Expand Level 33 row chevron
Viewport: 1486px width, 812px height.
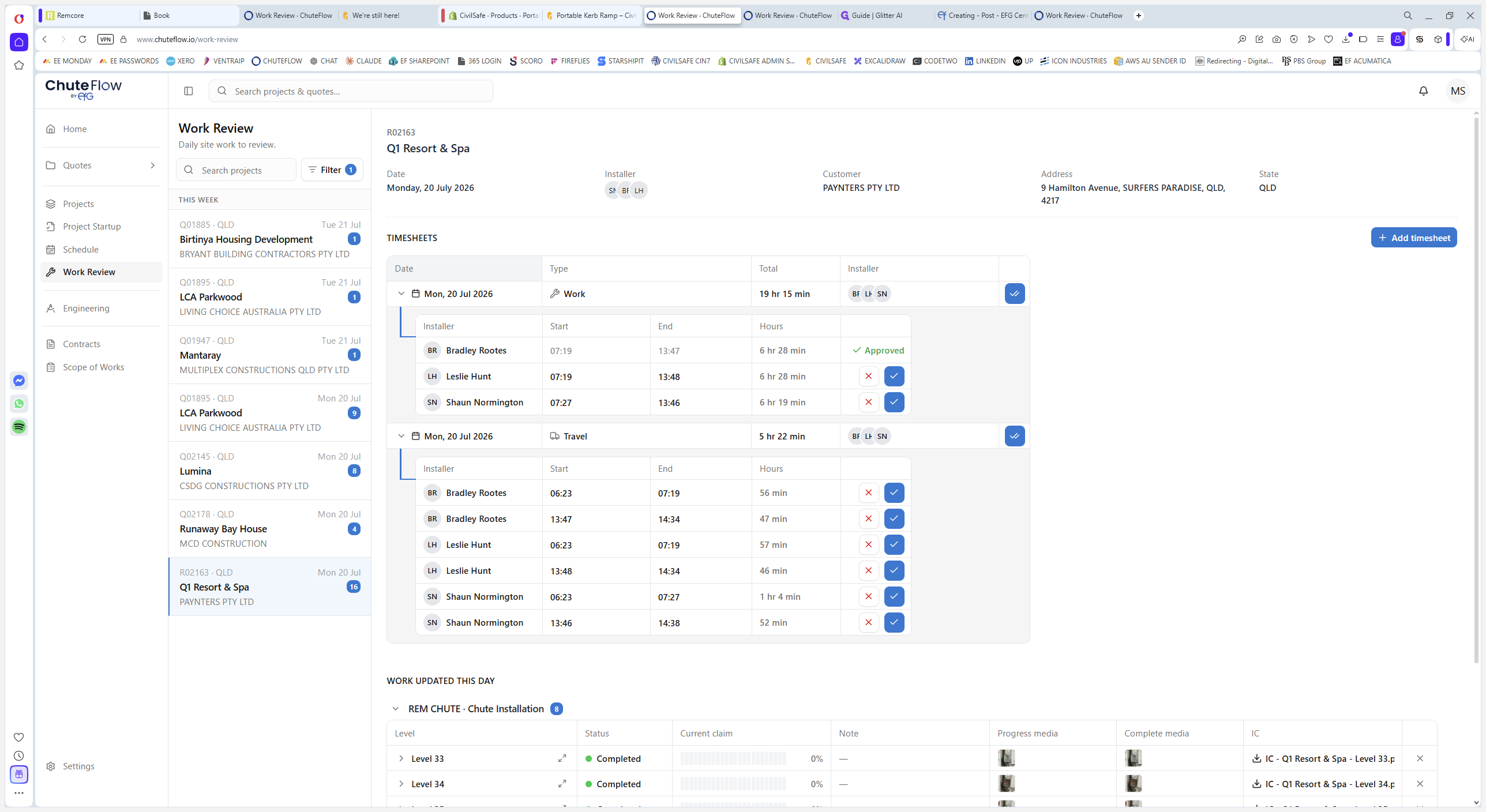click(401, 758)
